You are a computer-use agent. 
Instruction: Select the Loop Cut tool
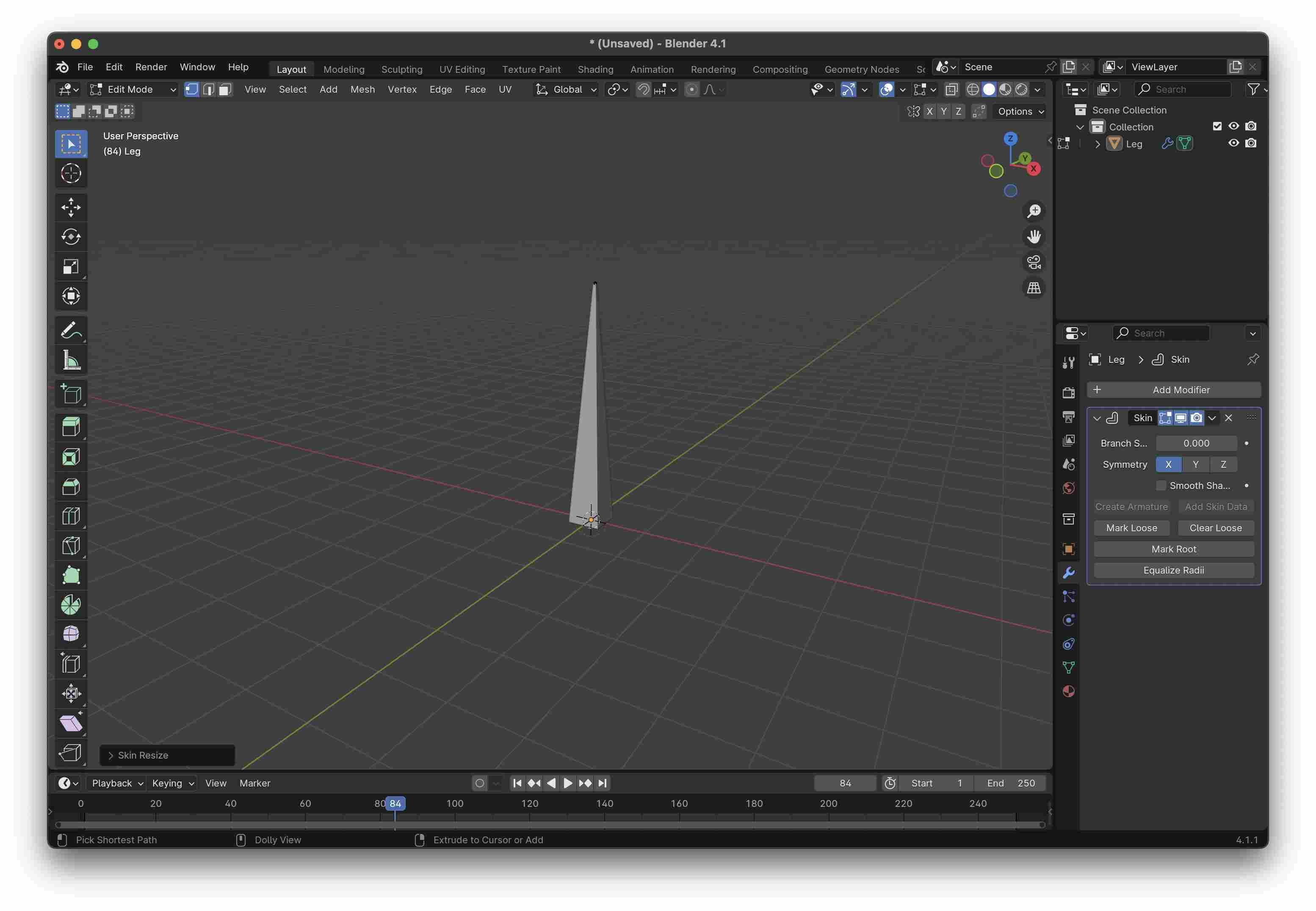point(71,516)
